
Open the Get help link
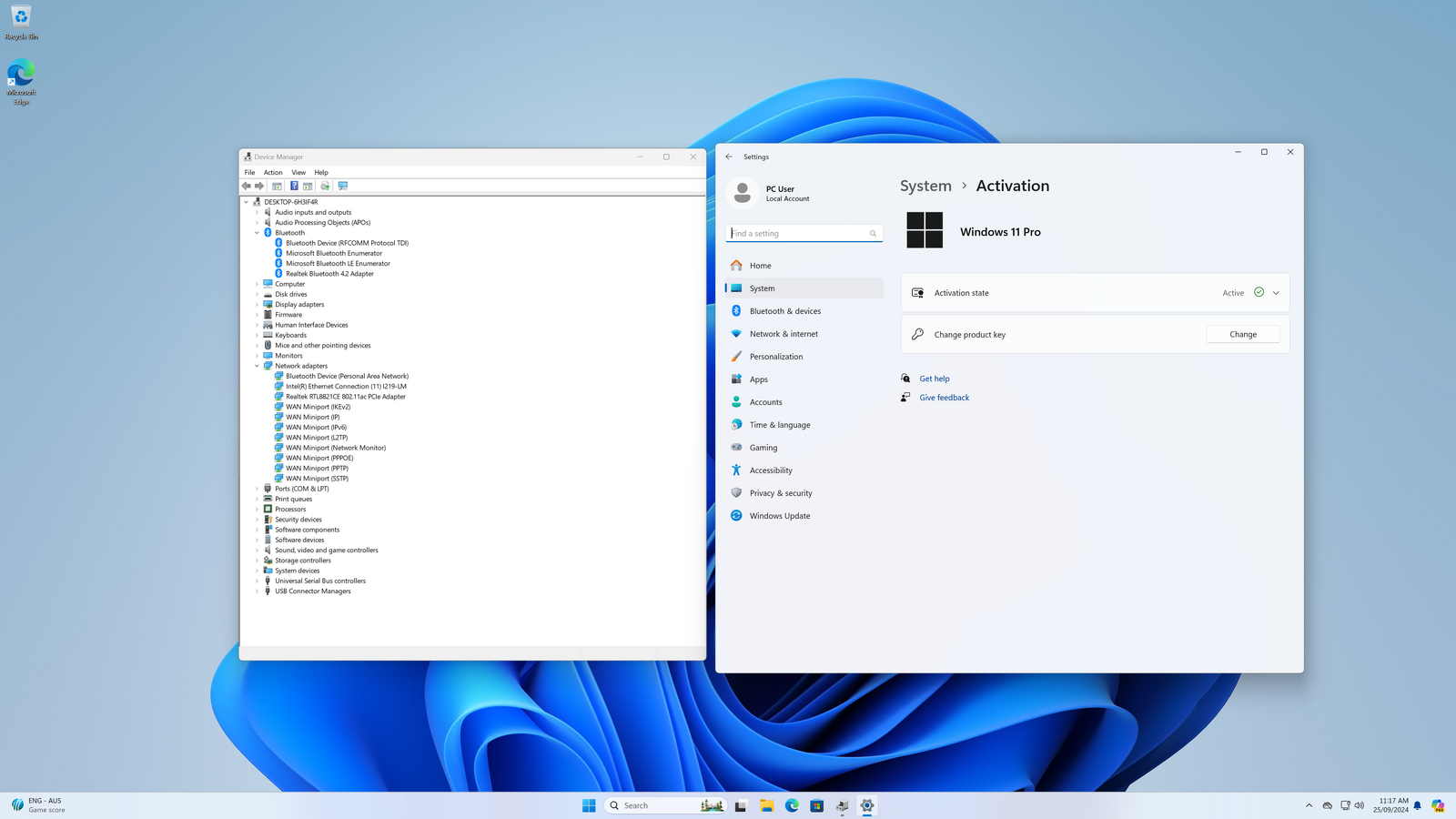935,379
